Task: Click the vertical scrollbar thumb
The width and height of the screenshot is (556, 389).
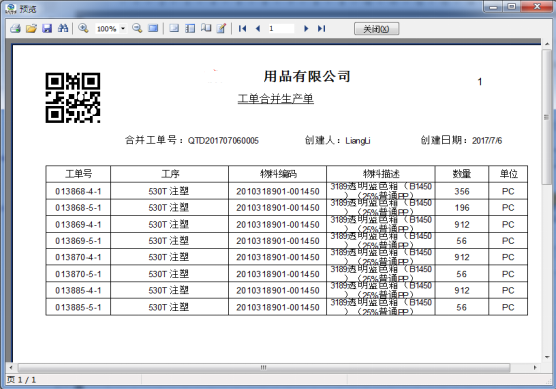Action: pos(546,117)
